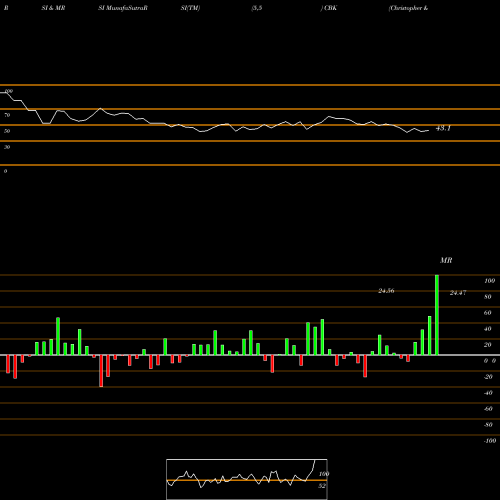Click the longest red bar in the MR histogram
Viewport: 500px width, 500px height.
pos(101,371)
